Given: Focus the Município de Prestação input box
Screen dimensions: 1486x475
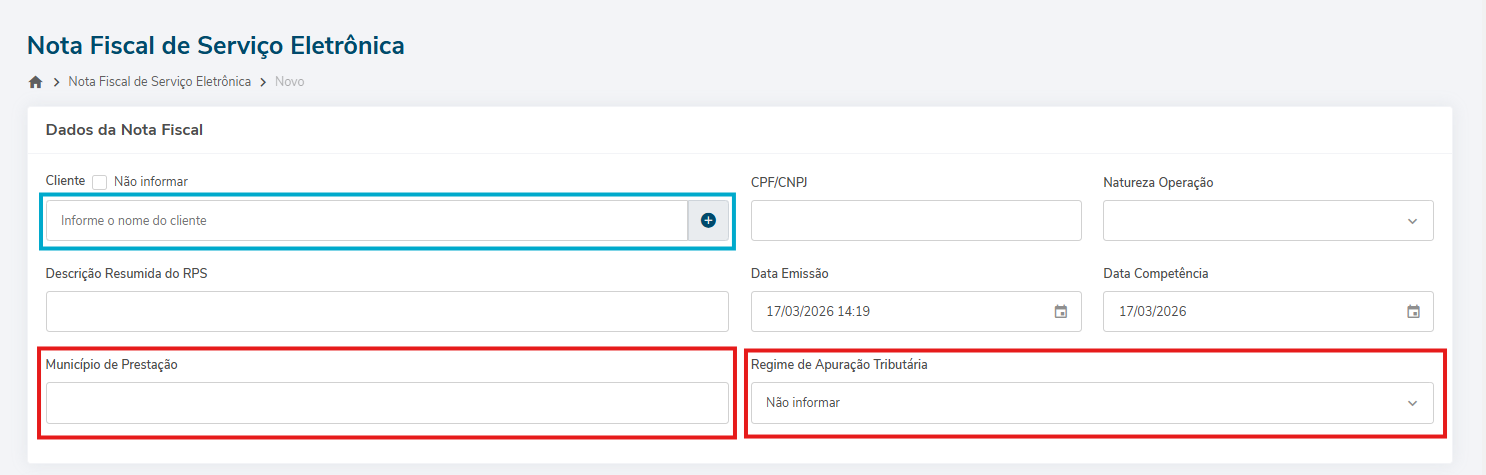Looking at the screenshot, I should [387, 403].
